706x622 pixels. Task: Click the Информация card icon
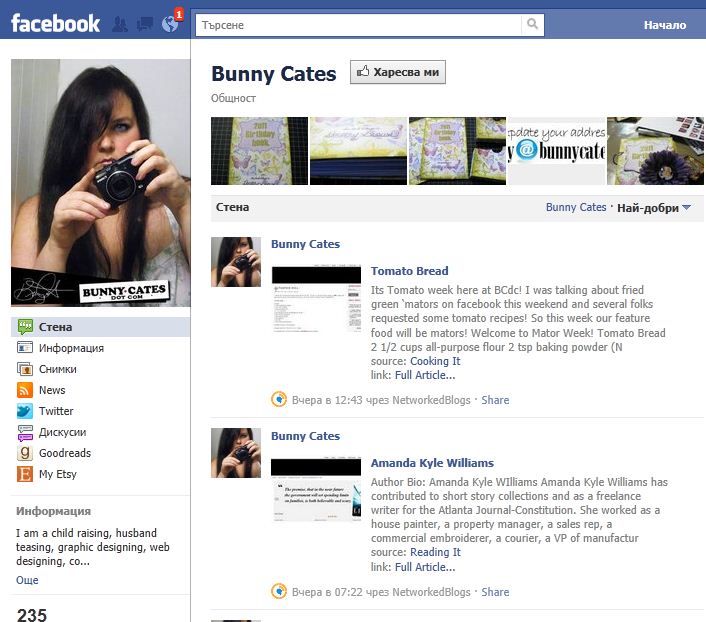(x=25, y=348)
